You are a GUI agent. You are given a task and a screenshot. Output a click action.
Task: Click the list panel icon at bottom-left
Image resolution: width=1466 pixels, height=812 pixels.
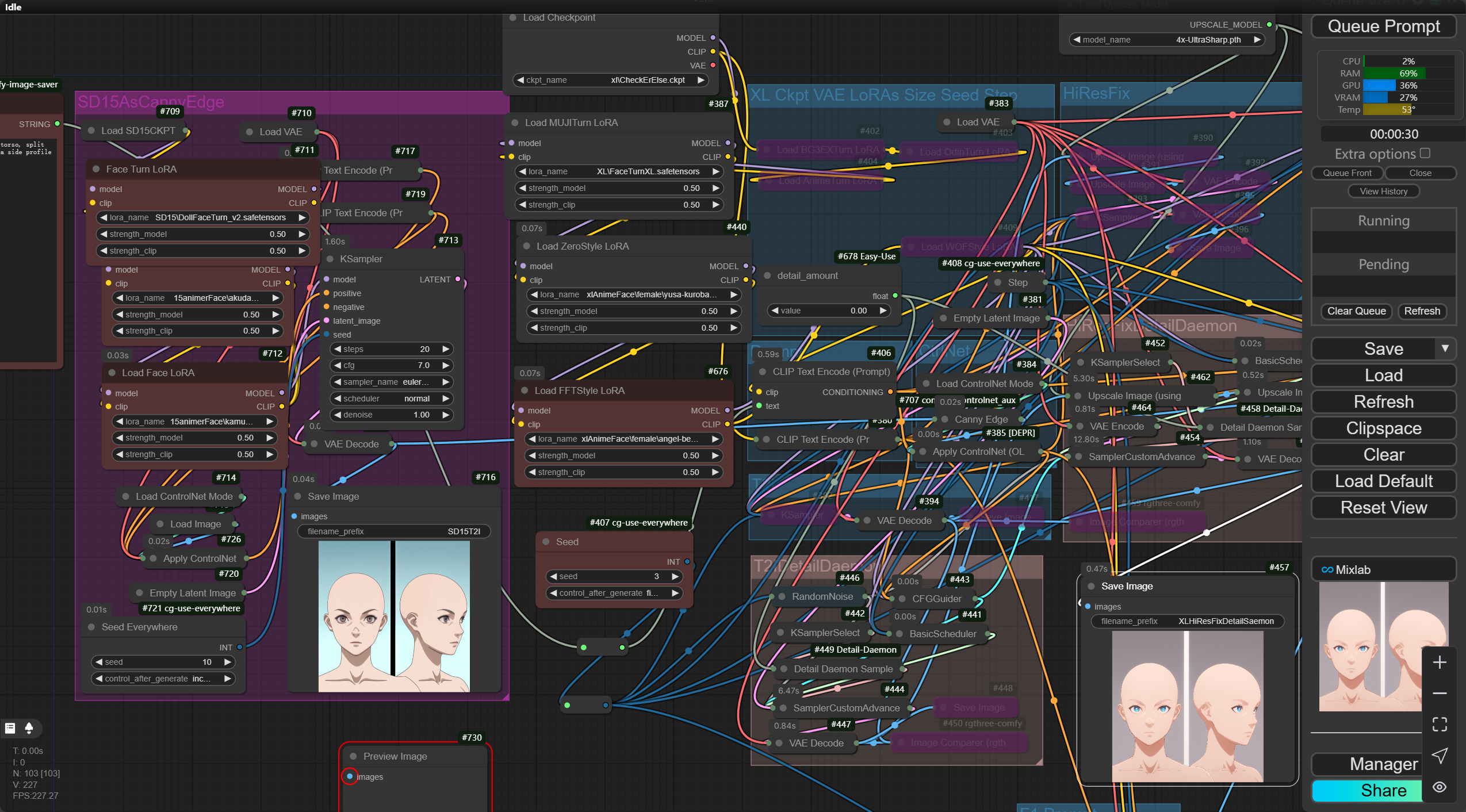[x=10, y=728]
